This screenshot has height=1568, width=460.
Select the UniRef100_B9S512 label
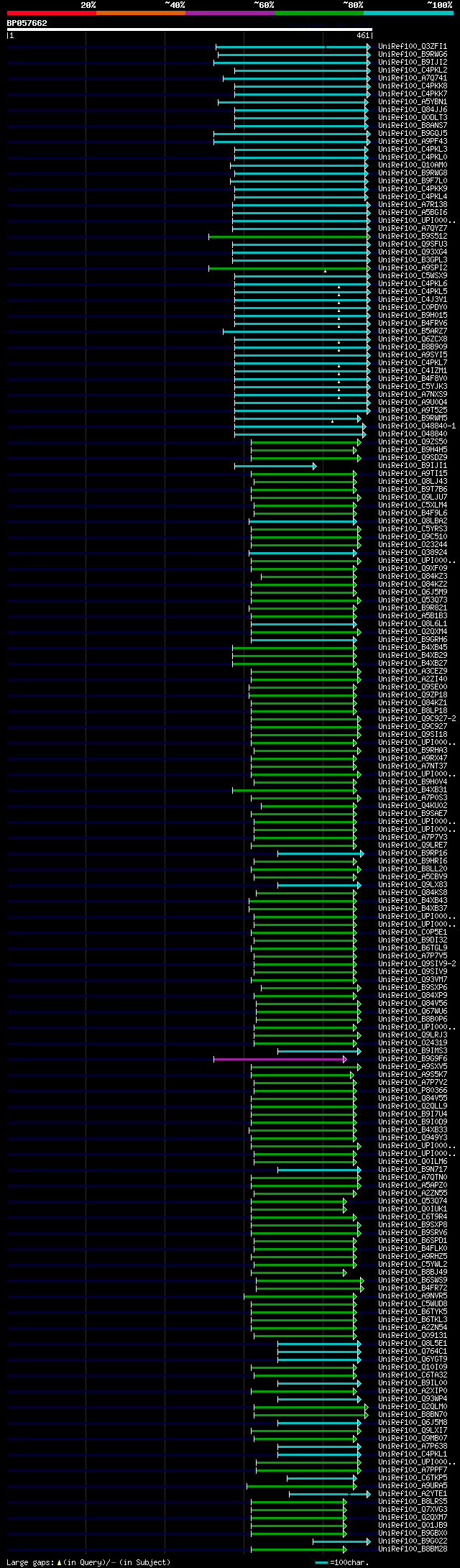tap(413, 237)
